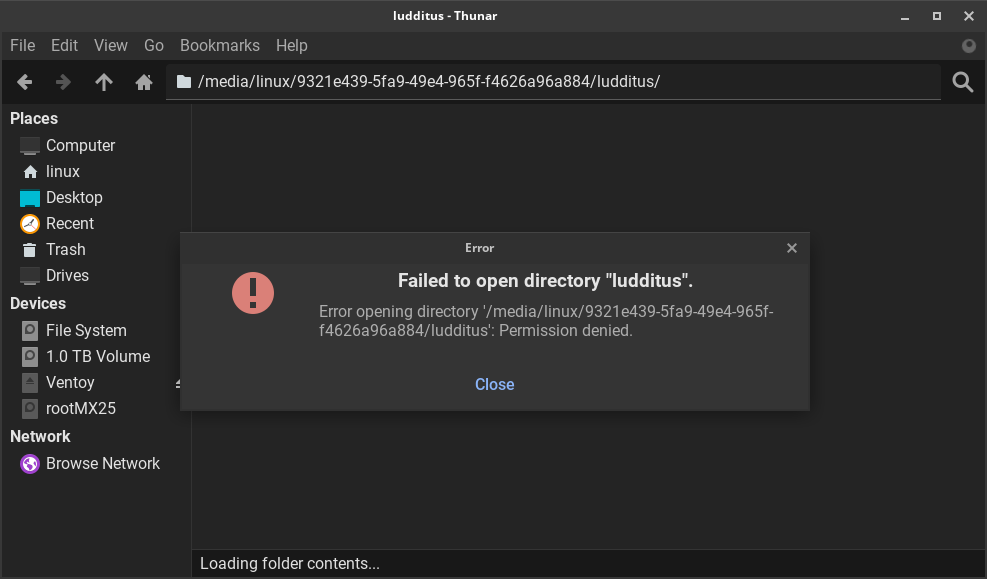This screenshot has height=579, width=987.
Task: Dismiss error dialog using X button
Action: coord(791,248)
